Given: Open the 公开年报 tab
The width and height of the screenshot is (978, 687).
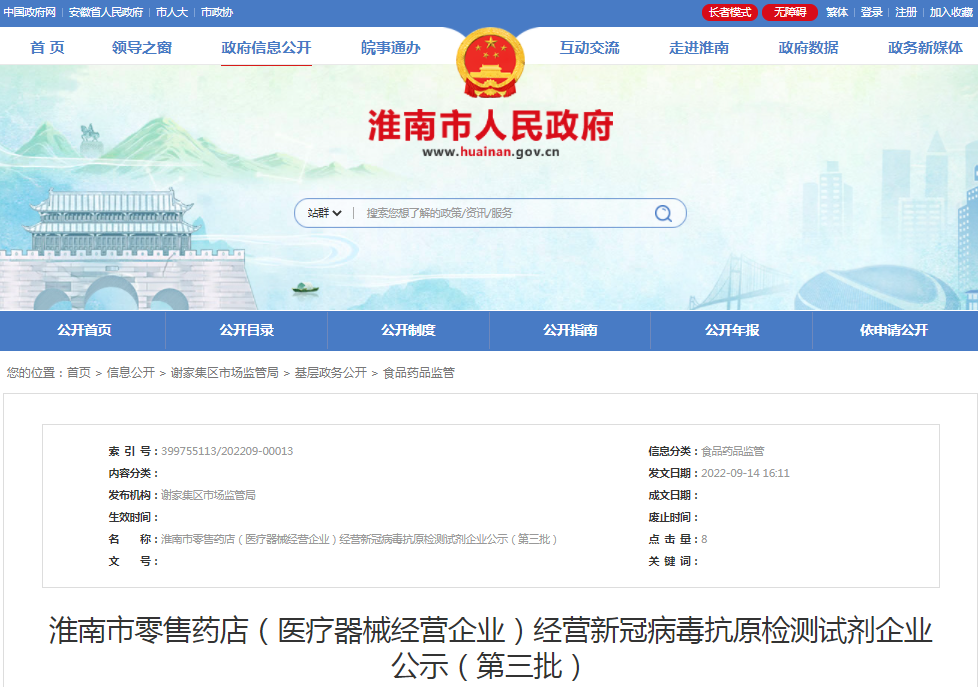Looking at the screenshot, I should [x=733, y=330].
